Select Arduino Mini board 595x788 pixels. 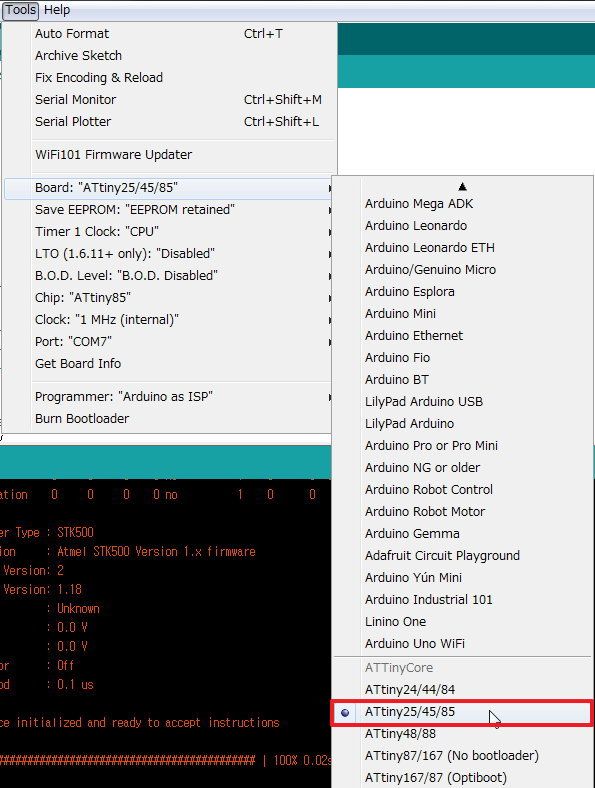tap(463, 314)
